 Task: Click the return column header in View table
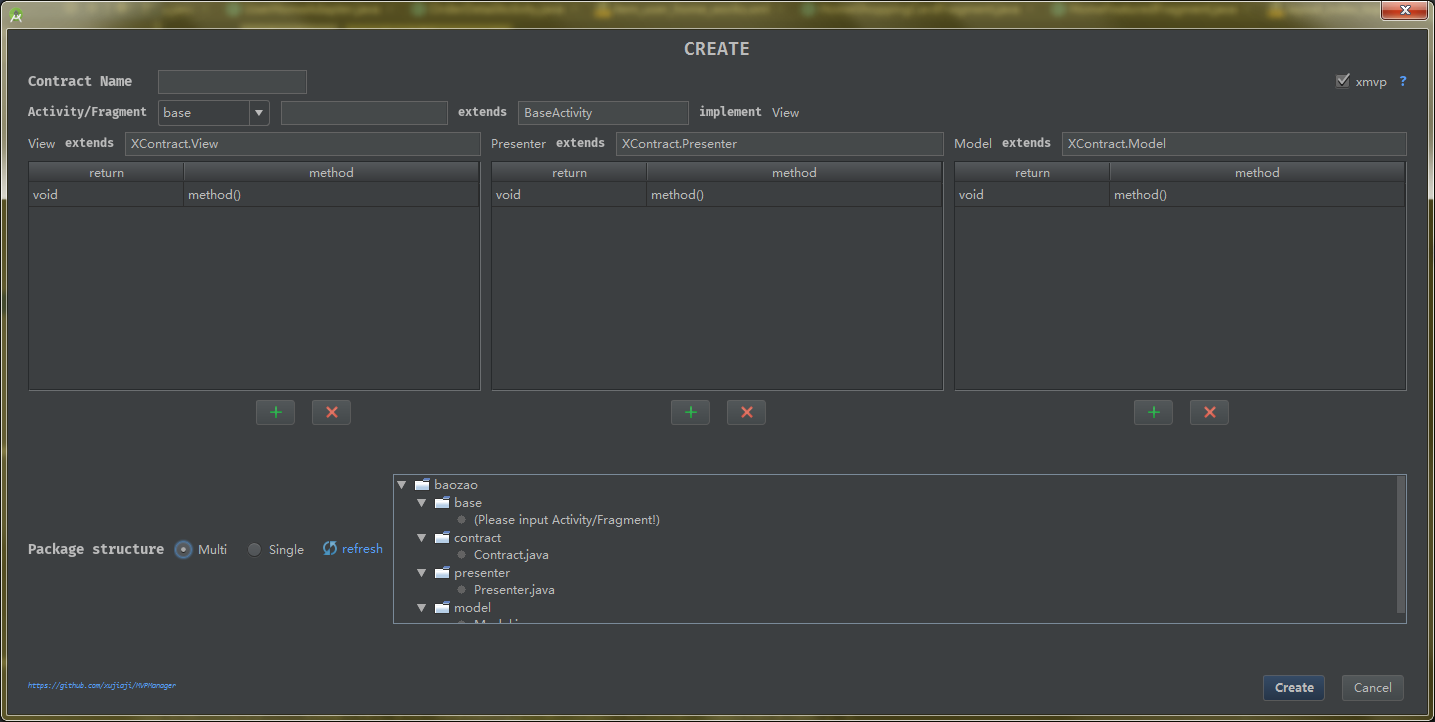click(x=106, y=173)
